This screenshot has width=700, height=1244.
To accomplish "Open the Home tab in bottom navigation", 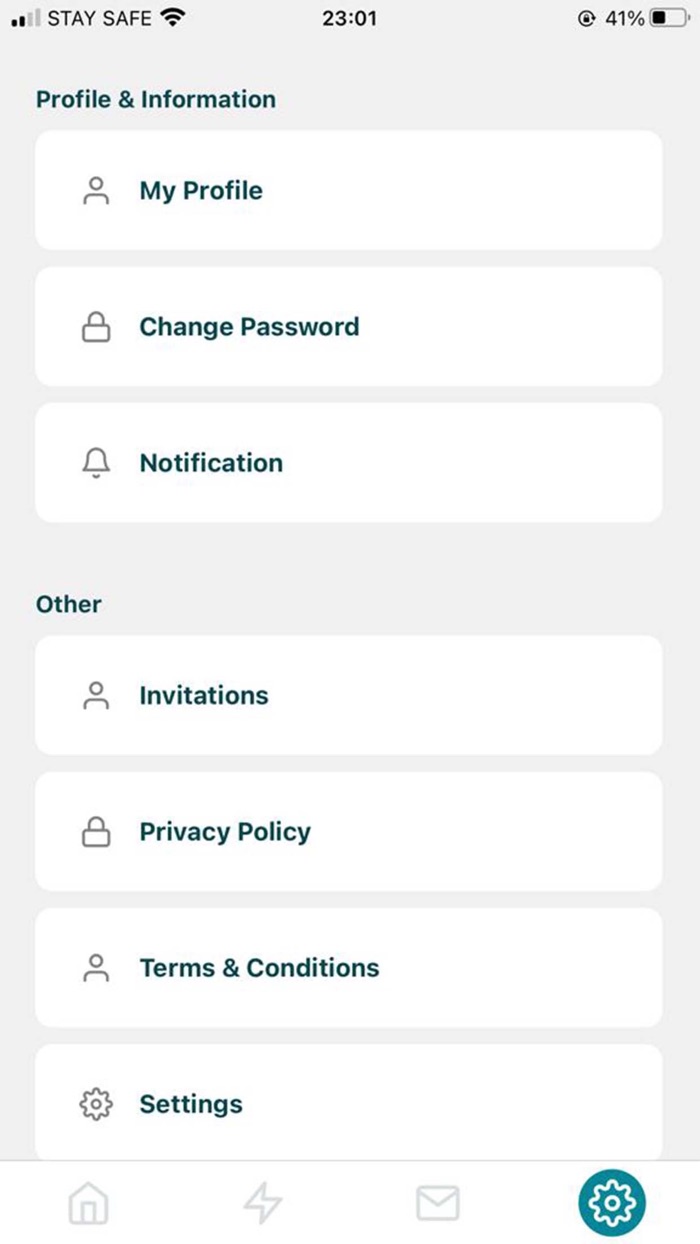I will [x=87, y=1203].
